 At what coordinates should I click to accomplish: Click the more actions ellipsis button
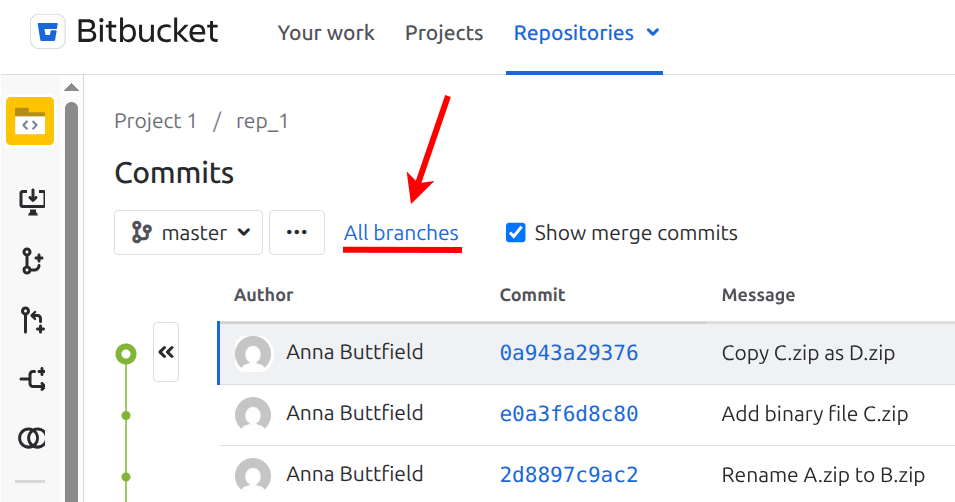297,233
